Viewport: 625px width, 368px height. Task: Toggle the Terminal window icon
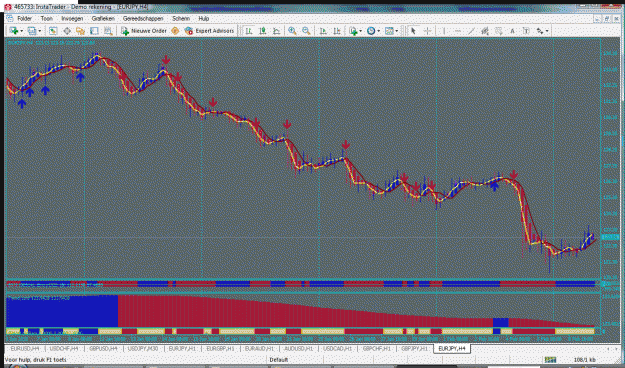coord(94,31)
